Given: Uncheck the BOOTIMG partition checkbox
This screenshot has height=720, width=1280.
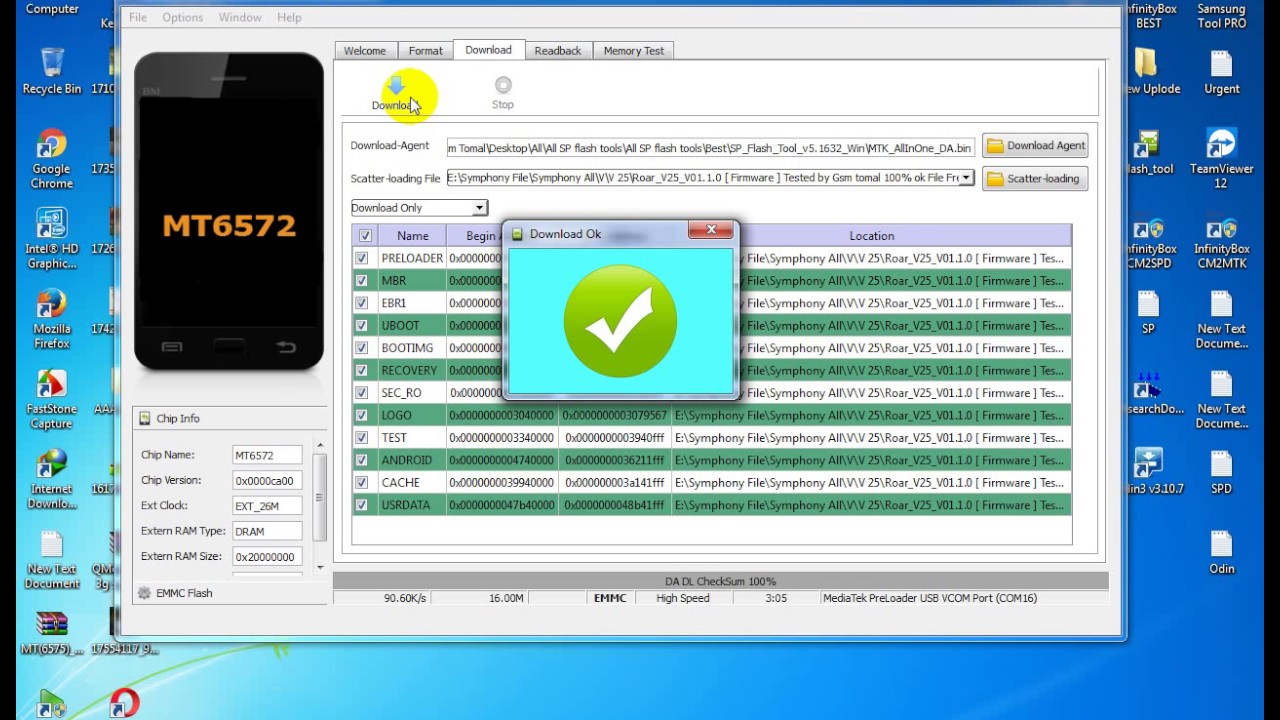Looking at the screenshot, I should click(x=361, y=348).
